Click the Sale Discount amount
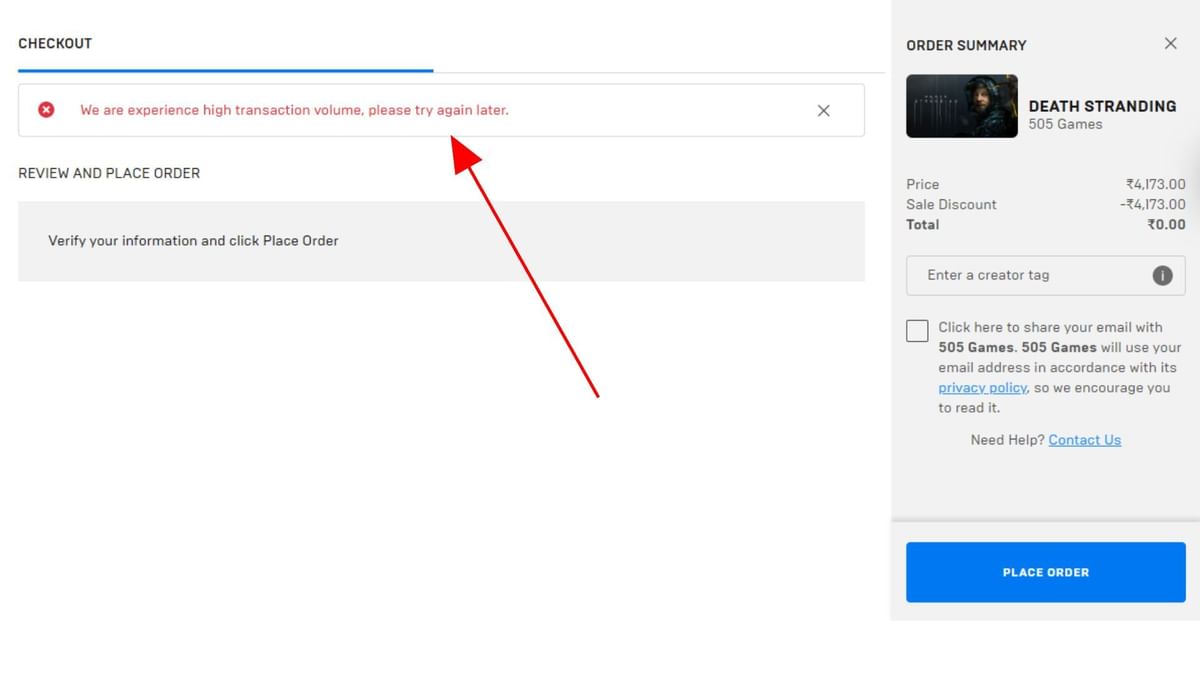Viewport: 1200px width, 675px height. click(1150, 204)
